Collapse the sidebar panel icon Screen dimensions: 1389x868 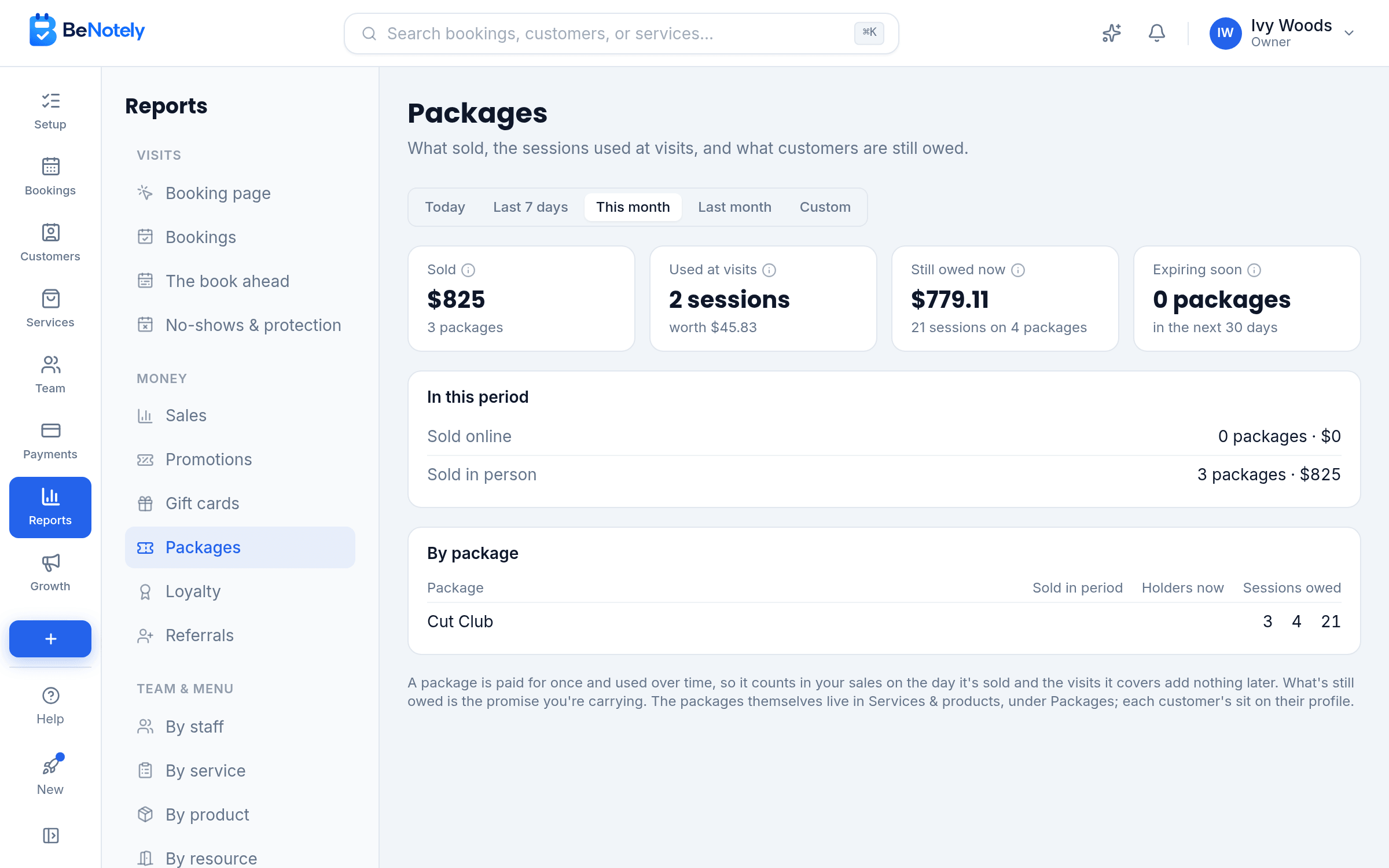pyautogui.click(x=50, y=836)
